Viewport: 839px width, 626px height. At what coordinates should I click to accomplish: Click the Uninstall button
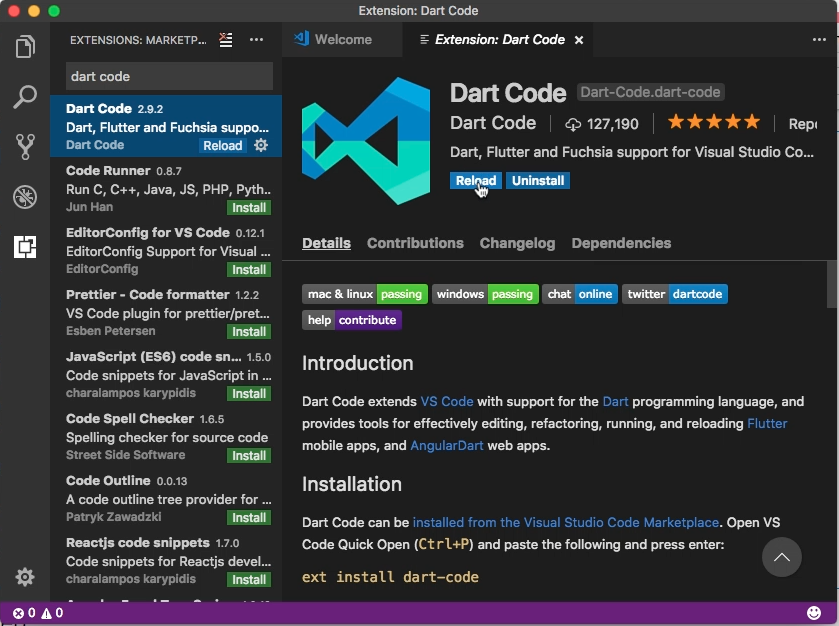click(538, 181)
